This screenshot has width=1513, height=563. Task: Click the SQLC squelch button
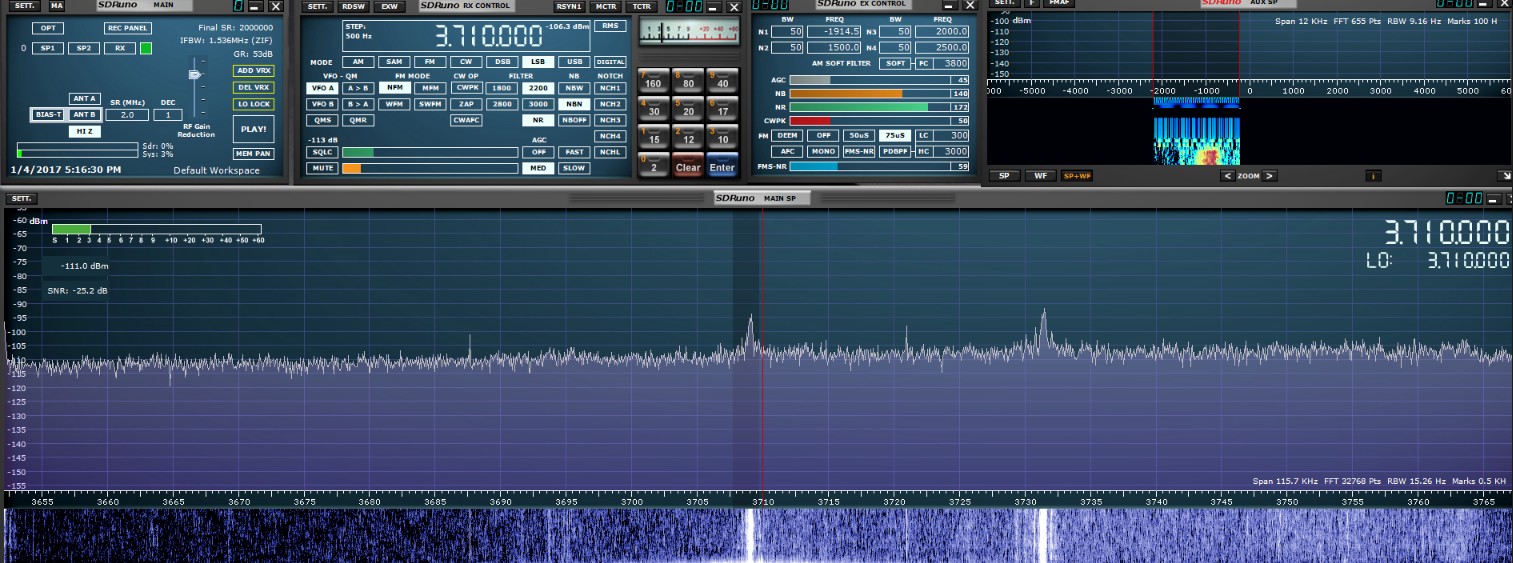322,152
